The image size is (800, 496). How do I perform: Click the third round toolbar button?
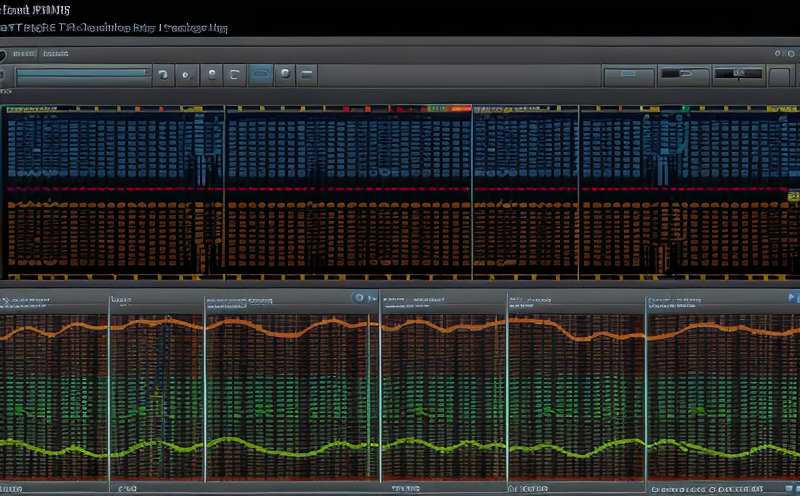pos(211,74)
